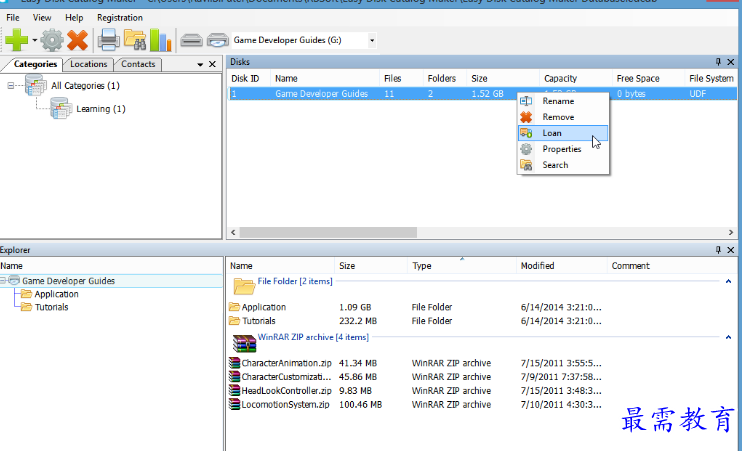
Task: Select HeadLookController.zip in file list
Action: pos(286,391)
